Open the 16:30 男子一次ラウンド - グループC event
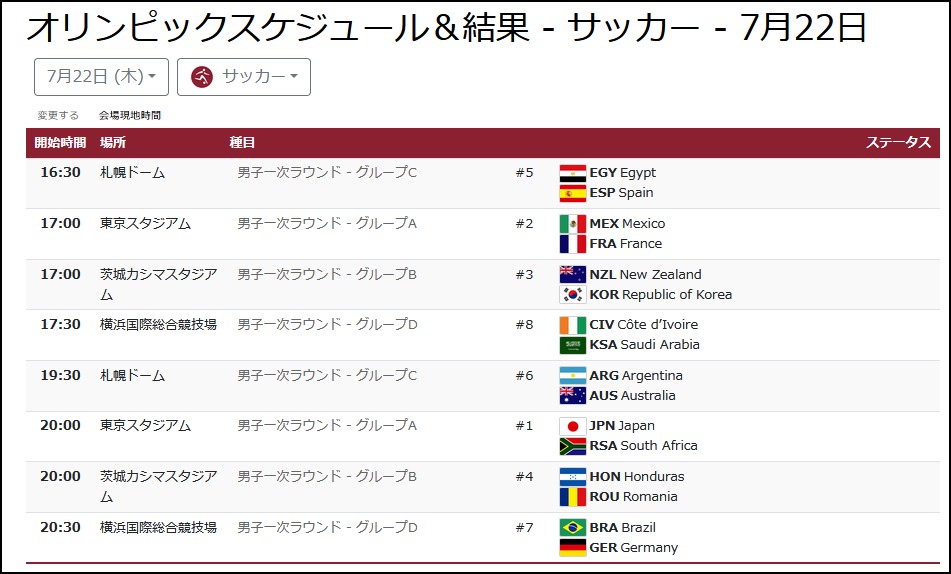The width and height of the screenshot is (951, 574). (326, 173)
